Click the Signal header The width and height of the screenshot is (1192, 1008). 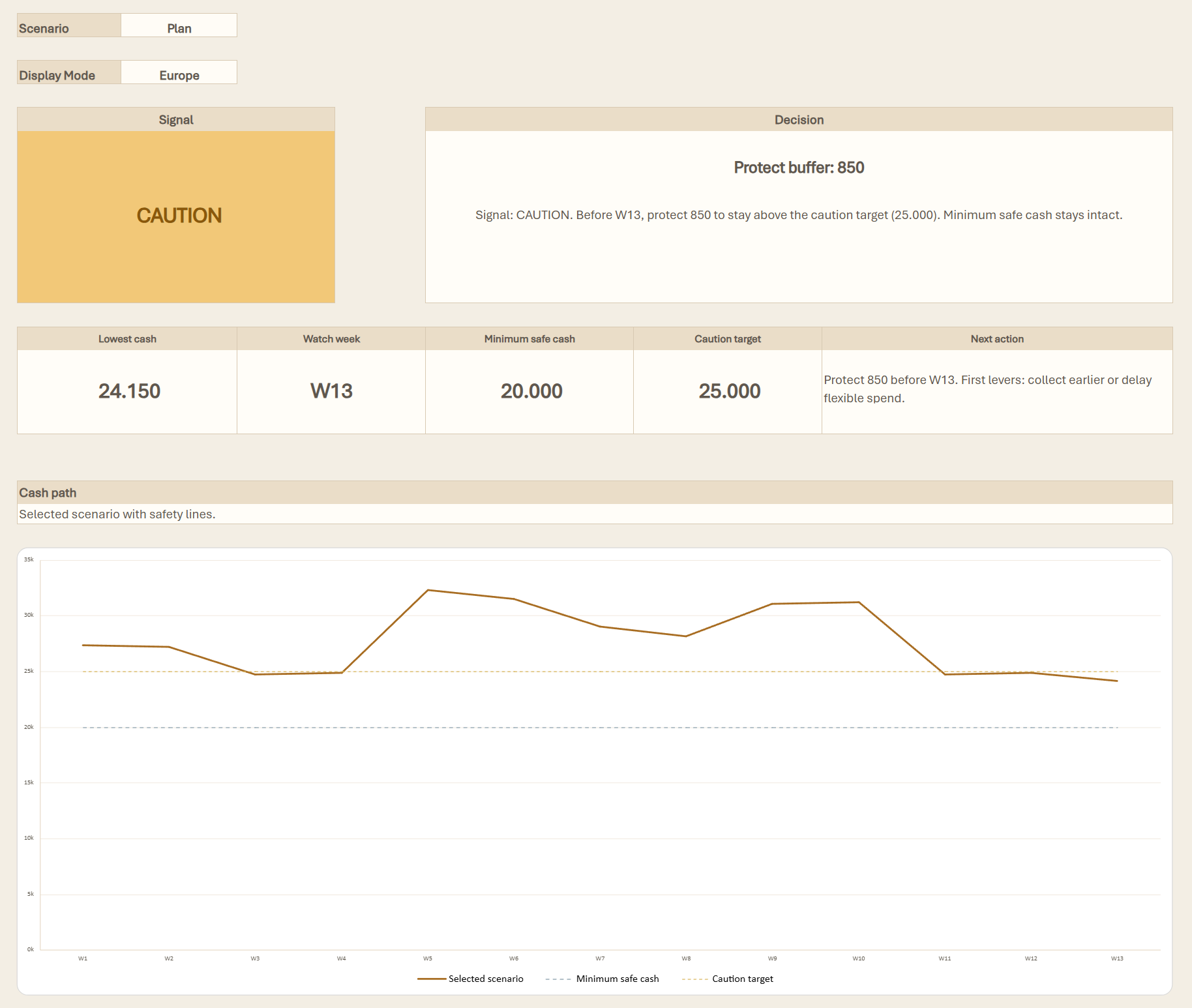[x=176, y=120]
